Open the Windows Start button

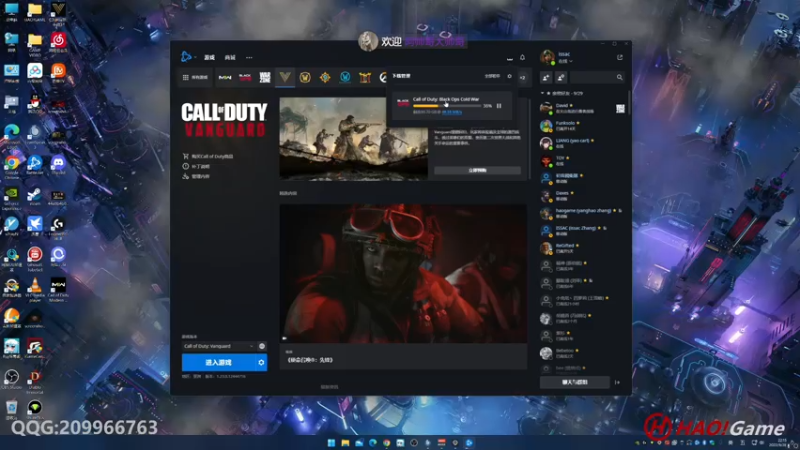[x=331, y=442]
